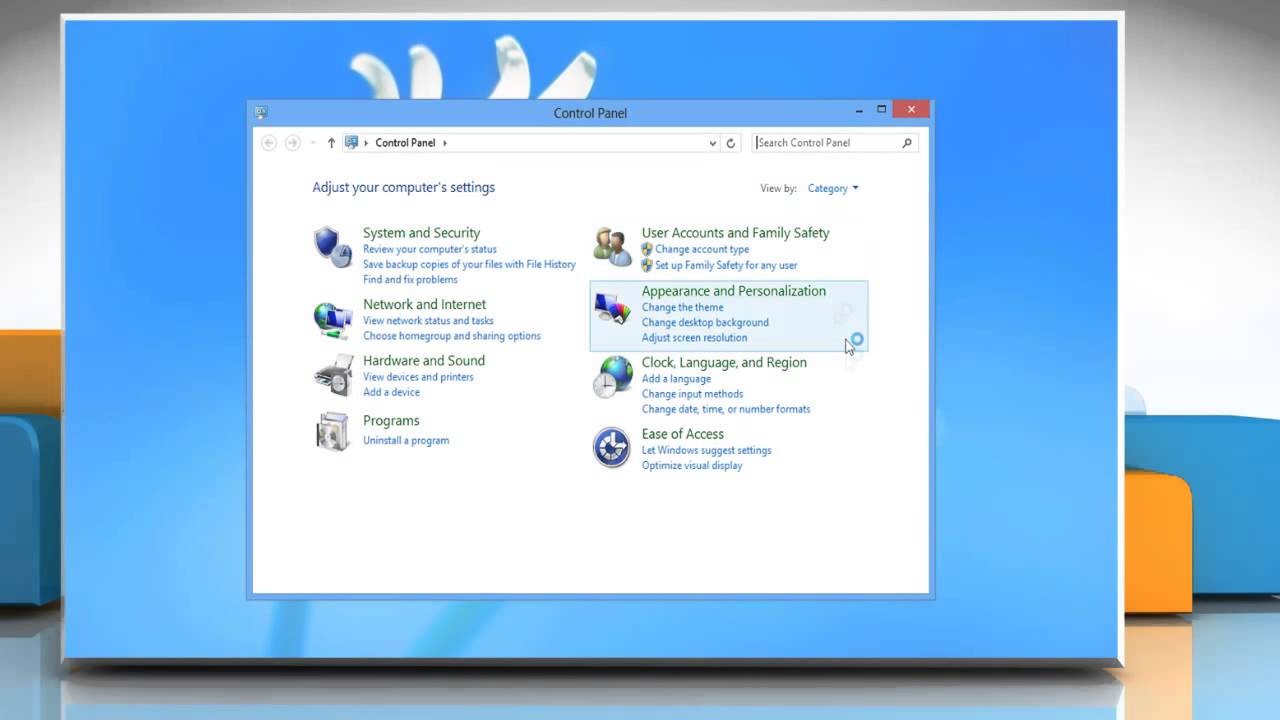Click the Back navigation arrow
Screen dimensions: 1280x720
click(268, 143)
